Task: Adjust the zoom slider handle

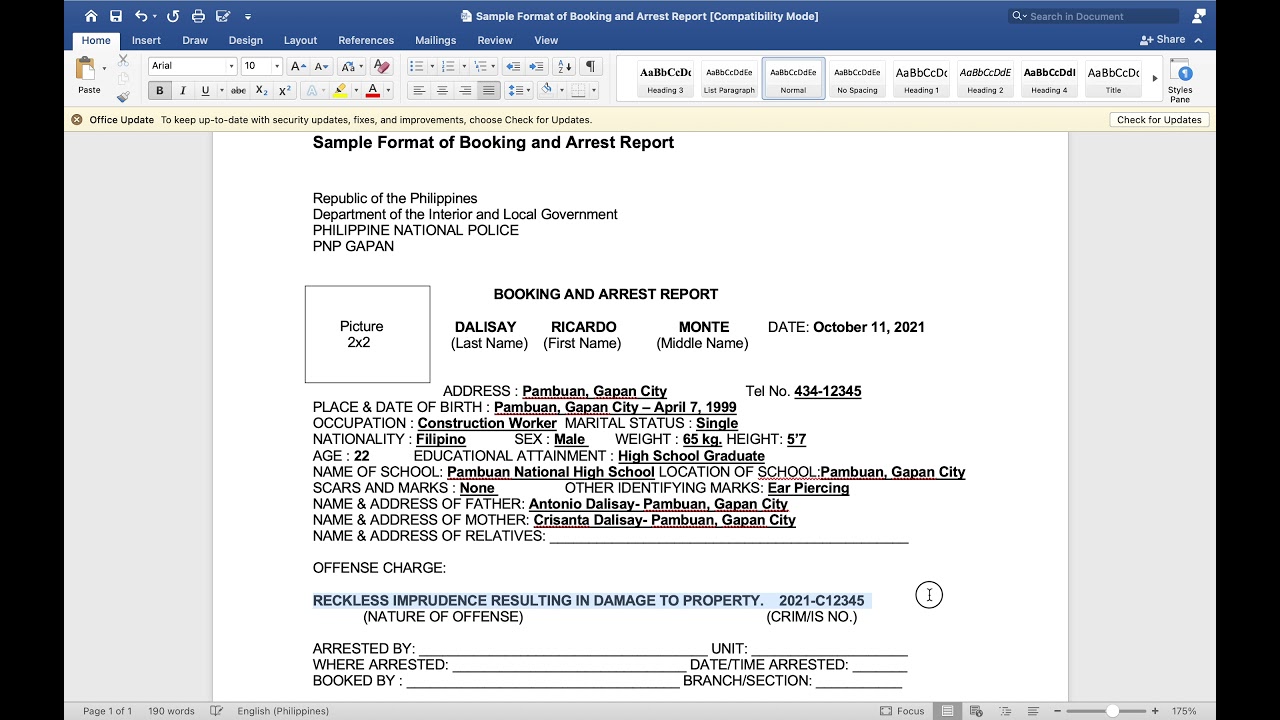Action: tap(1112, 711)
